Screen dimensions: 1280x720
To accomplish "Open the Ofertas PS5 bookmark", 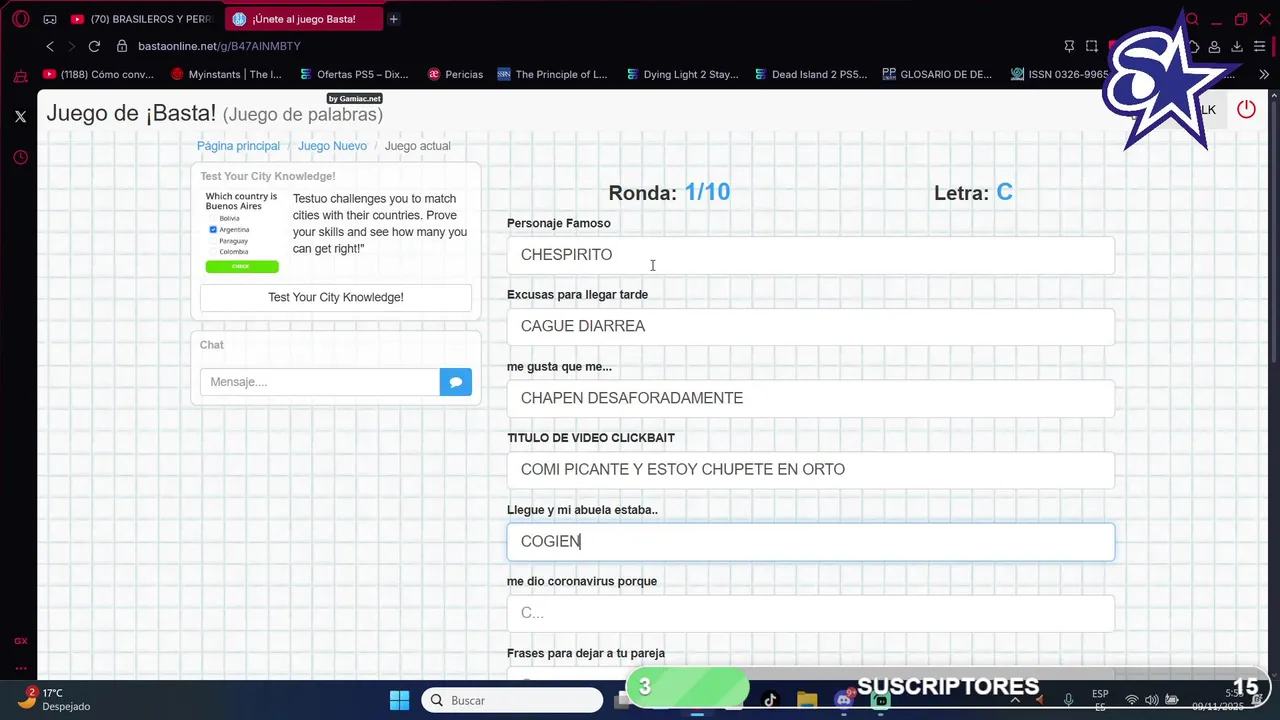I will tap(354, 74).
